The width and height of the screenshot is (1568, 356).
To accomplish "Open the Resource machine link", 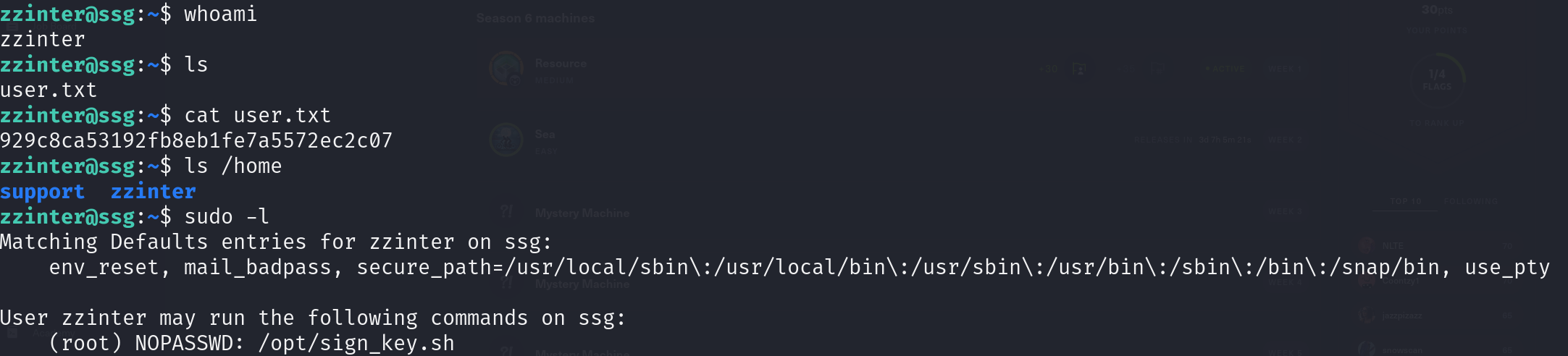I will click(561, 64).
